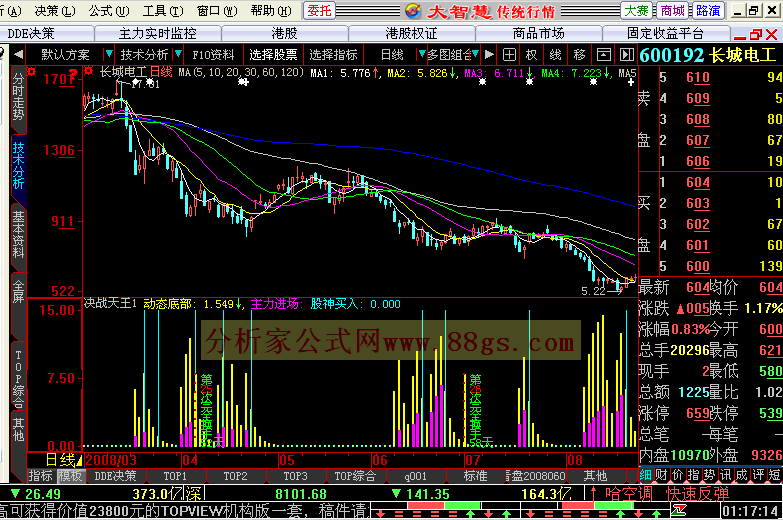Select the q001 template tab
Image resolution: width=783 pixels, height=520 pixels.
[415, 476]
